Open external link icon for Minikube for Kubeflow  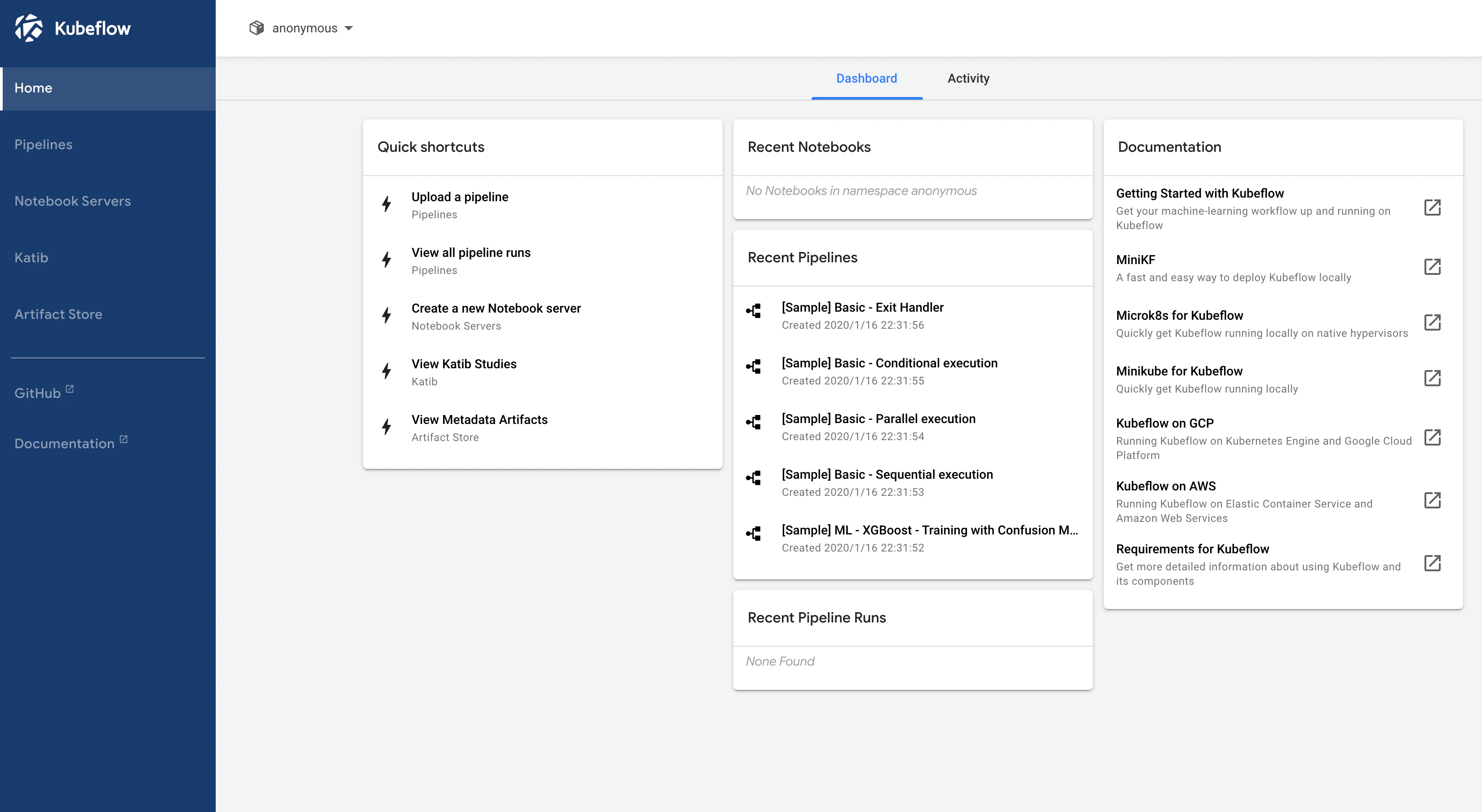coord(1432,379)
